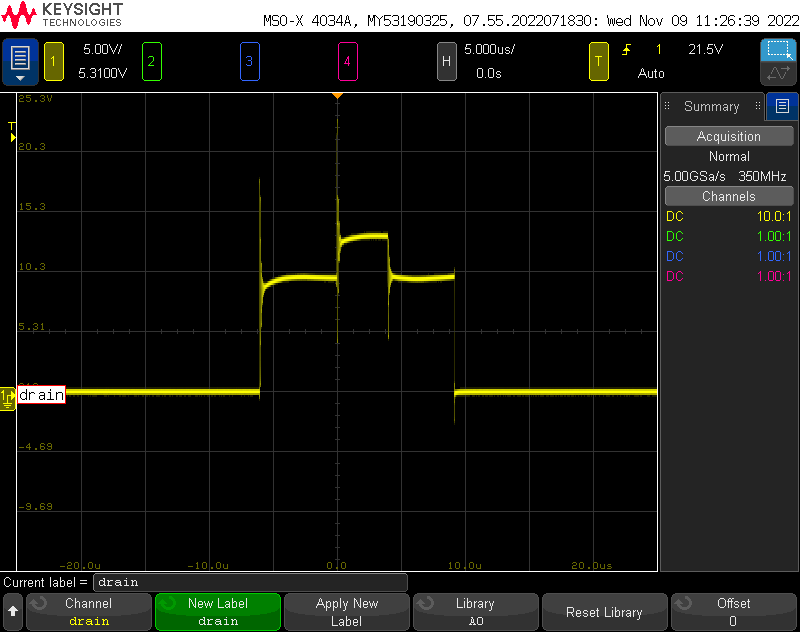Toggle channel 1 yellow badge
This screenshot has height=632, width=800.
pos(53,61)
